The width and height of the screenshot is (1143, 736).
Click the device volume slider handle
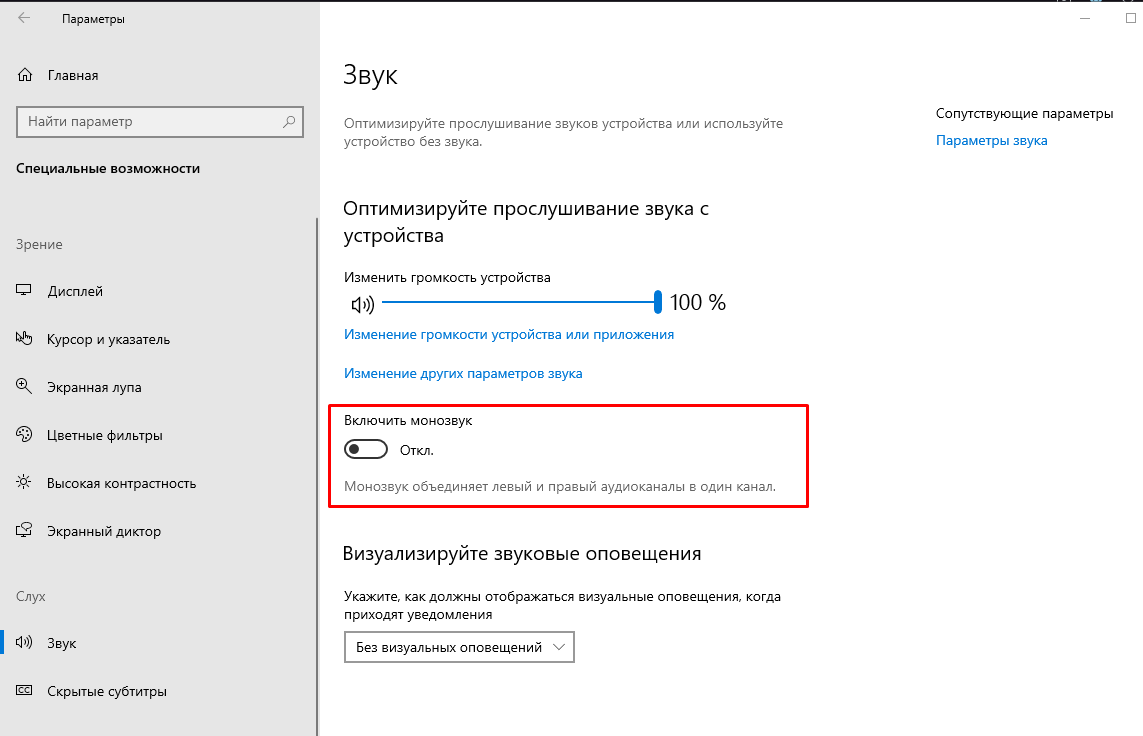[x=658, y=302]
